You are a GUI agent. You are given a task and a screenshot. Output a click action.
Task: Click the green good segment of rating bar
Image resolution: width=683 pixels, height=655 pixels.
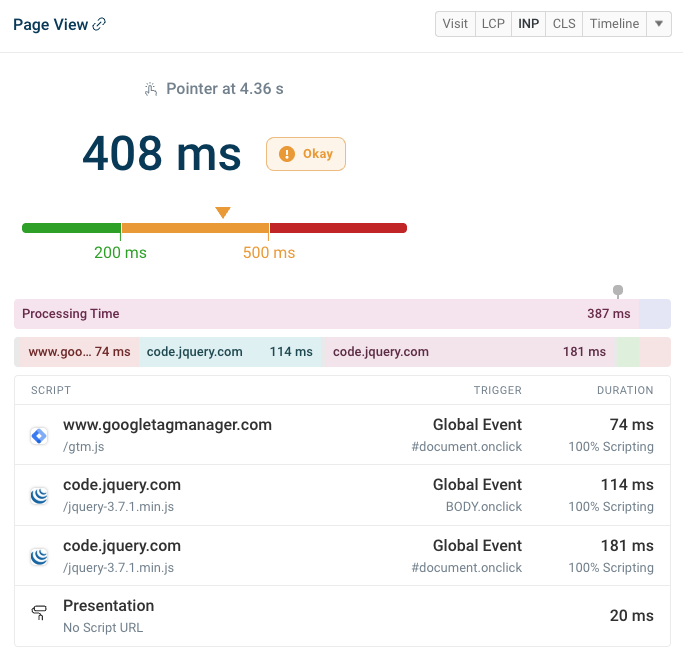click(x=71, y=228)
